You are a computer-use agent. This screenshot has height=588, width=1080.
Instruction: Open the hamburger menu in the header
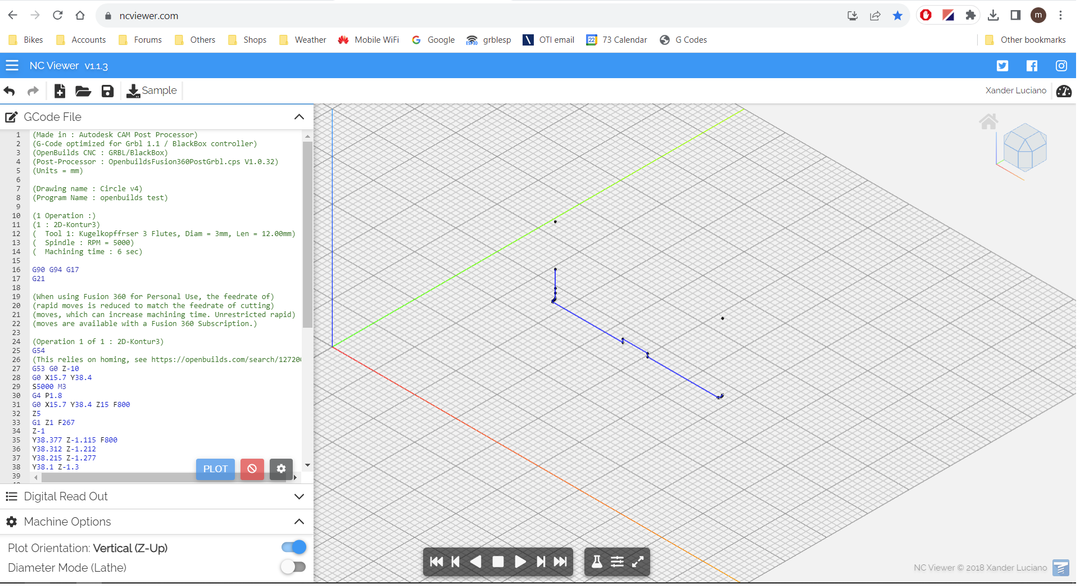12,66
